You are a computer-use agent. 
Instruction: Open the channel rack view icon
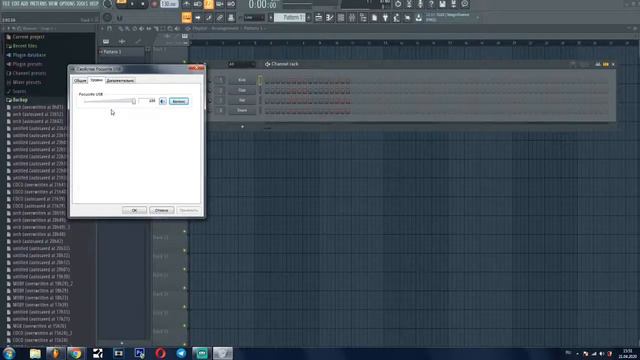tap(341, 18)
